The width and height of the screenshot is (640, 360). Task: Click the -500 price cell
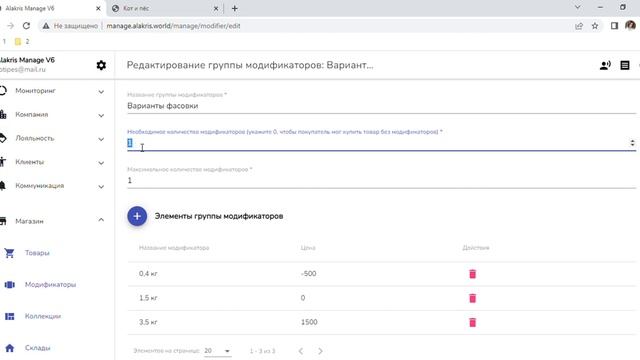pos(308,273)
